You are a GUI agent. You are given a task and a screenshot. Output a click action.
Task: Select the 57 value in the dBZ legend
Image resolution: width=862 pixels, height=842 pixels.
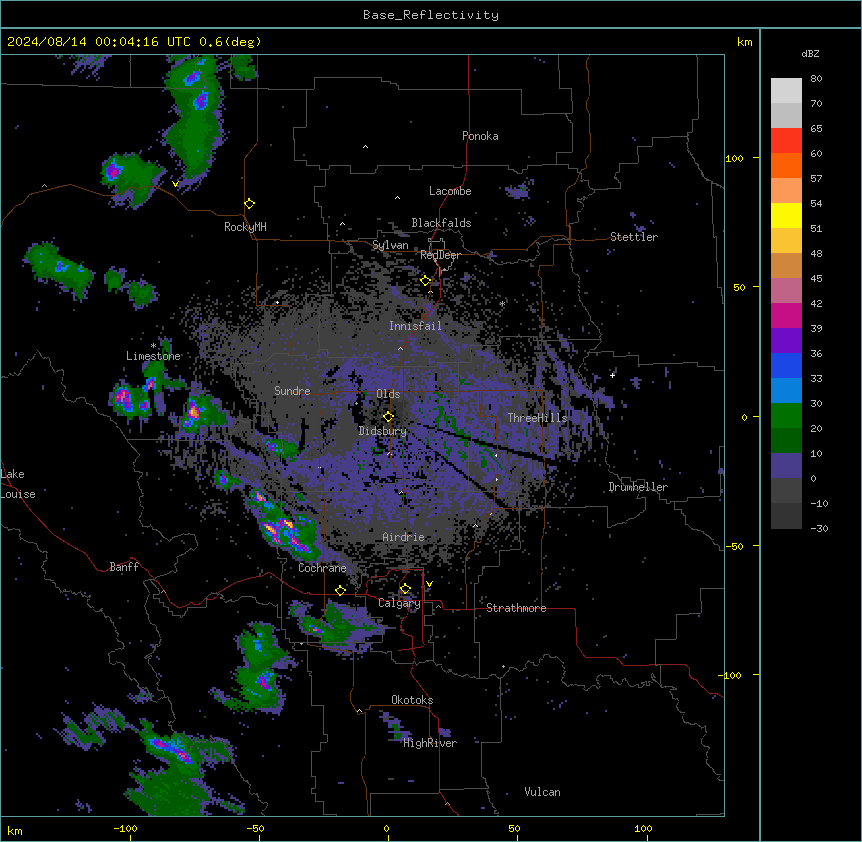coord(816,179)
